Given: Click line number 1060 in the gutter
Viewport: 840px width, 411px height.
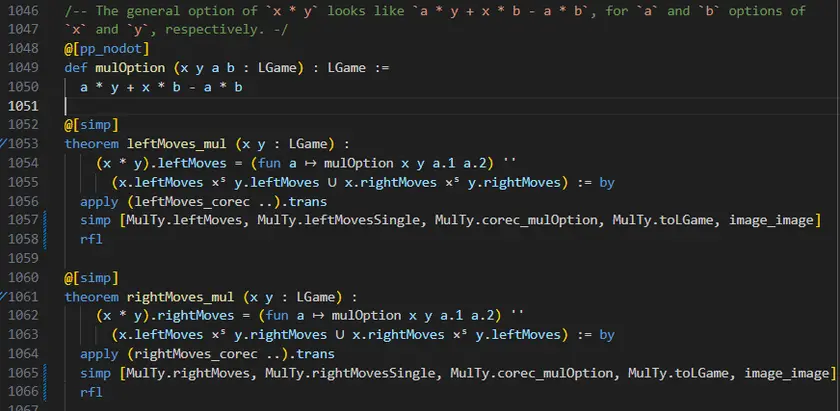Looking at the screenshot, I should coord(22,278).
